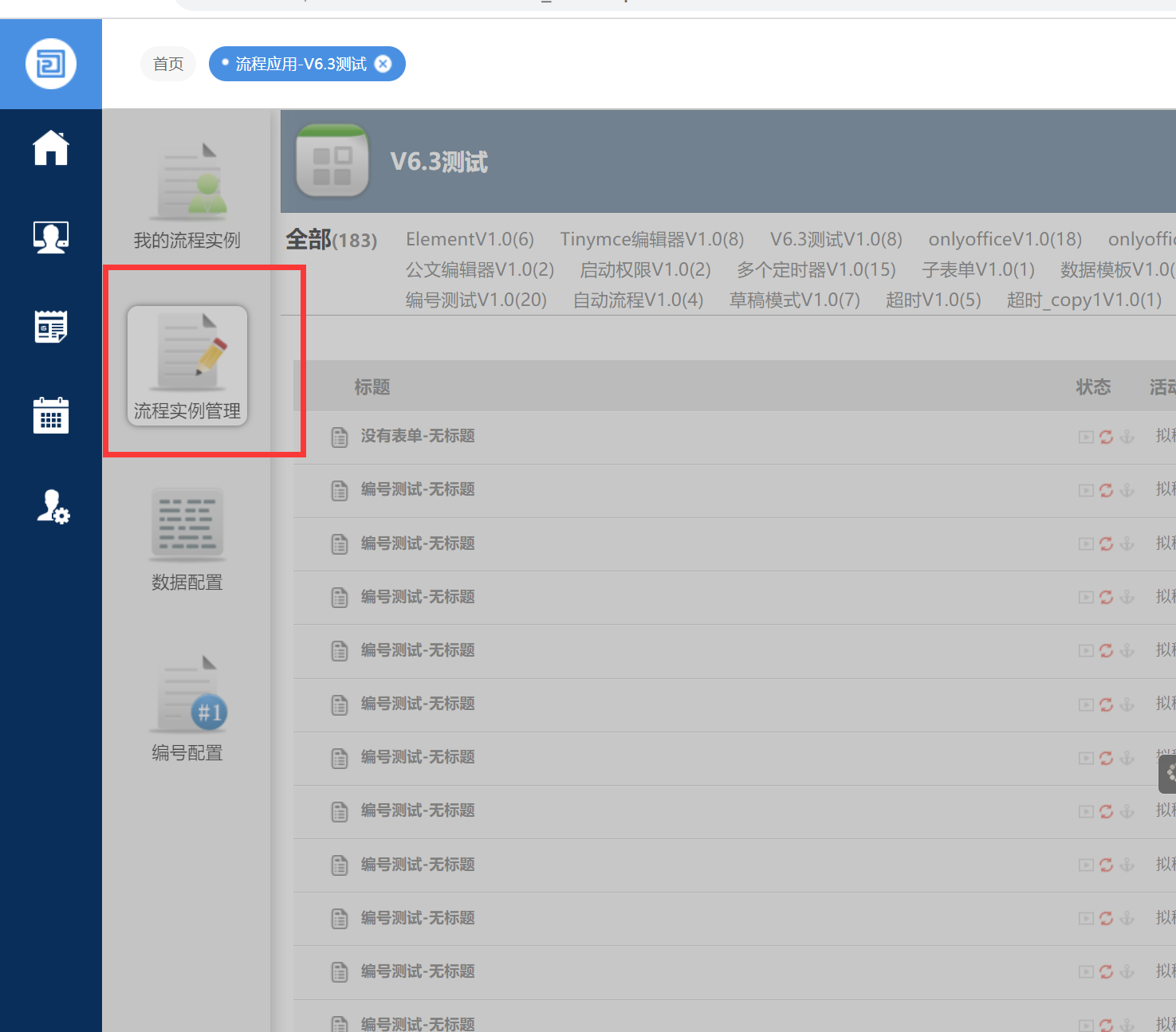The height and width of the screenshot is (1032, 1176).
Task: Filter by 编号测试V1.0(20)
Action: pos(476,300)
